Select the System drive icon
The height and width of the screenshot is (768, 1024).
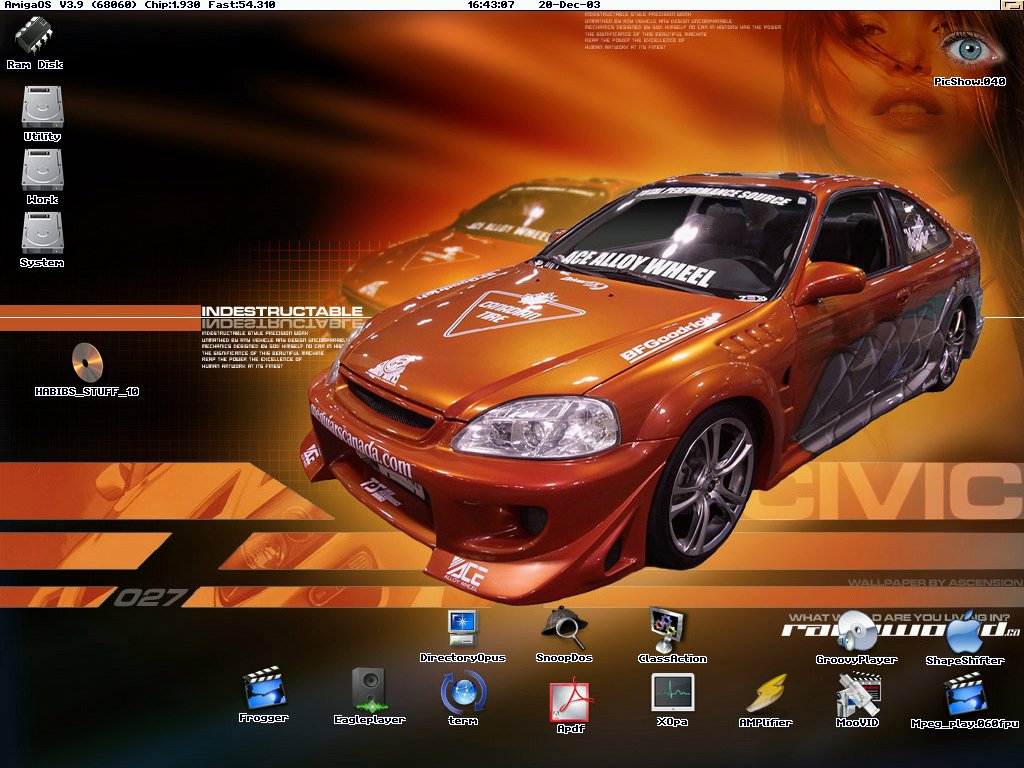click(x=42, y=232)
